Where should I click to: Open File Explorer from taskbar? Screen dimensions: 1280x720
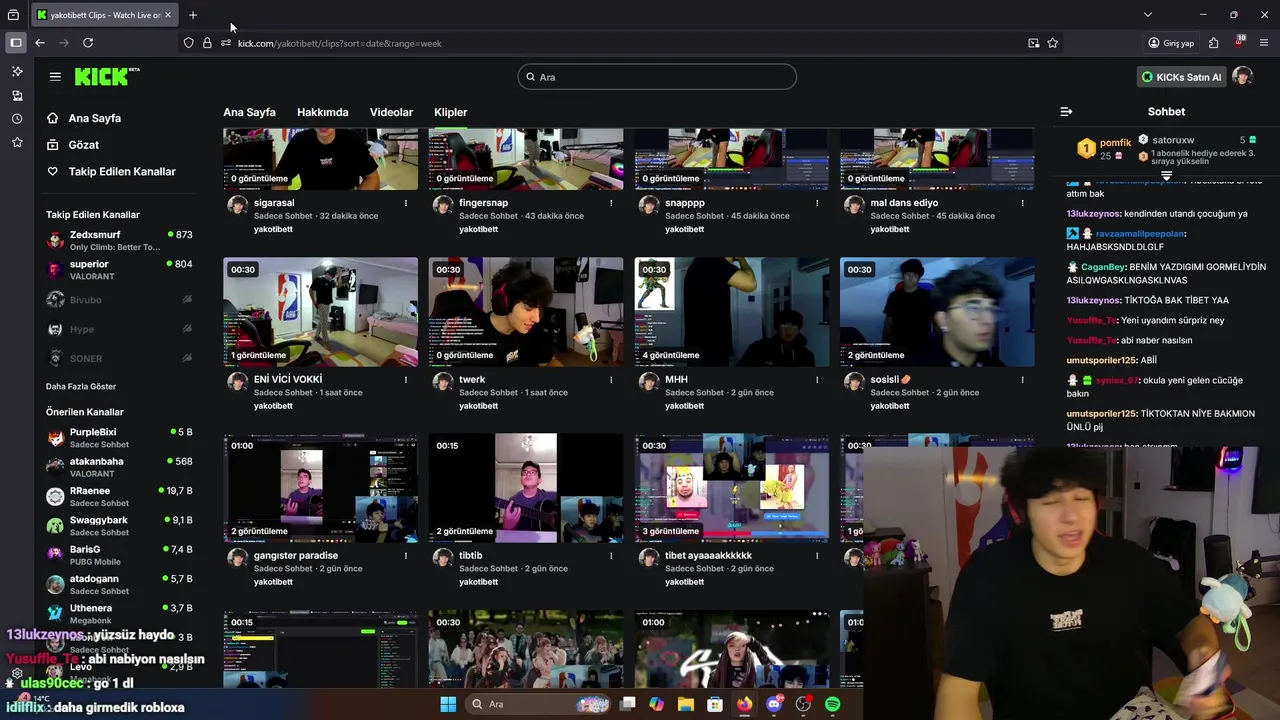pyautogui.click(x=686, y=704)
